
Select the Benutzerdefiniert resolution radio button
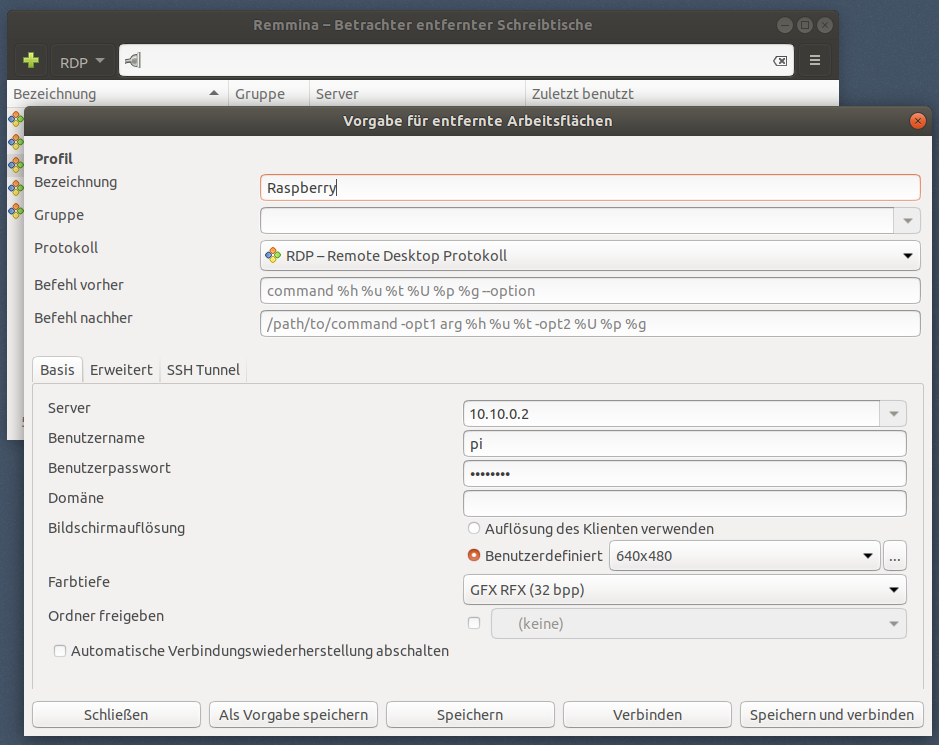pos(474,555)
